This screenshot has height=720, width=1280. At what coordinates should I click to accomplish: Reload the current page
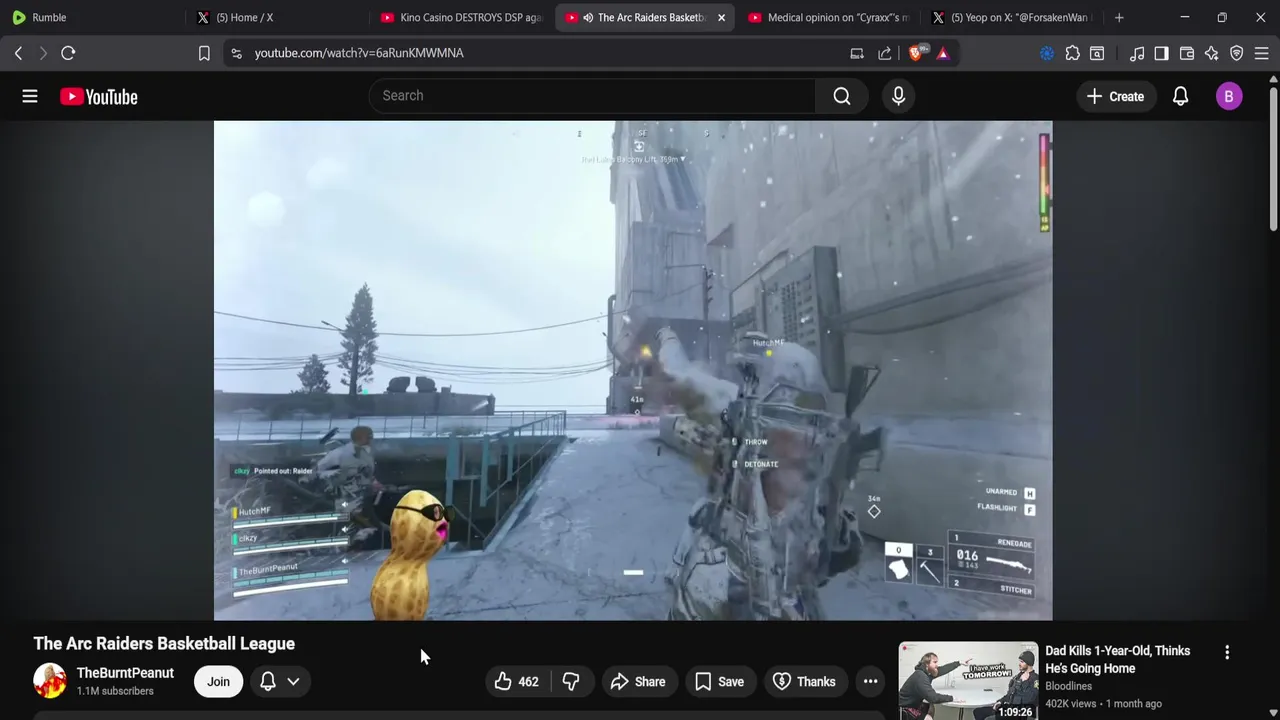click(x=68, y=53)
